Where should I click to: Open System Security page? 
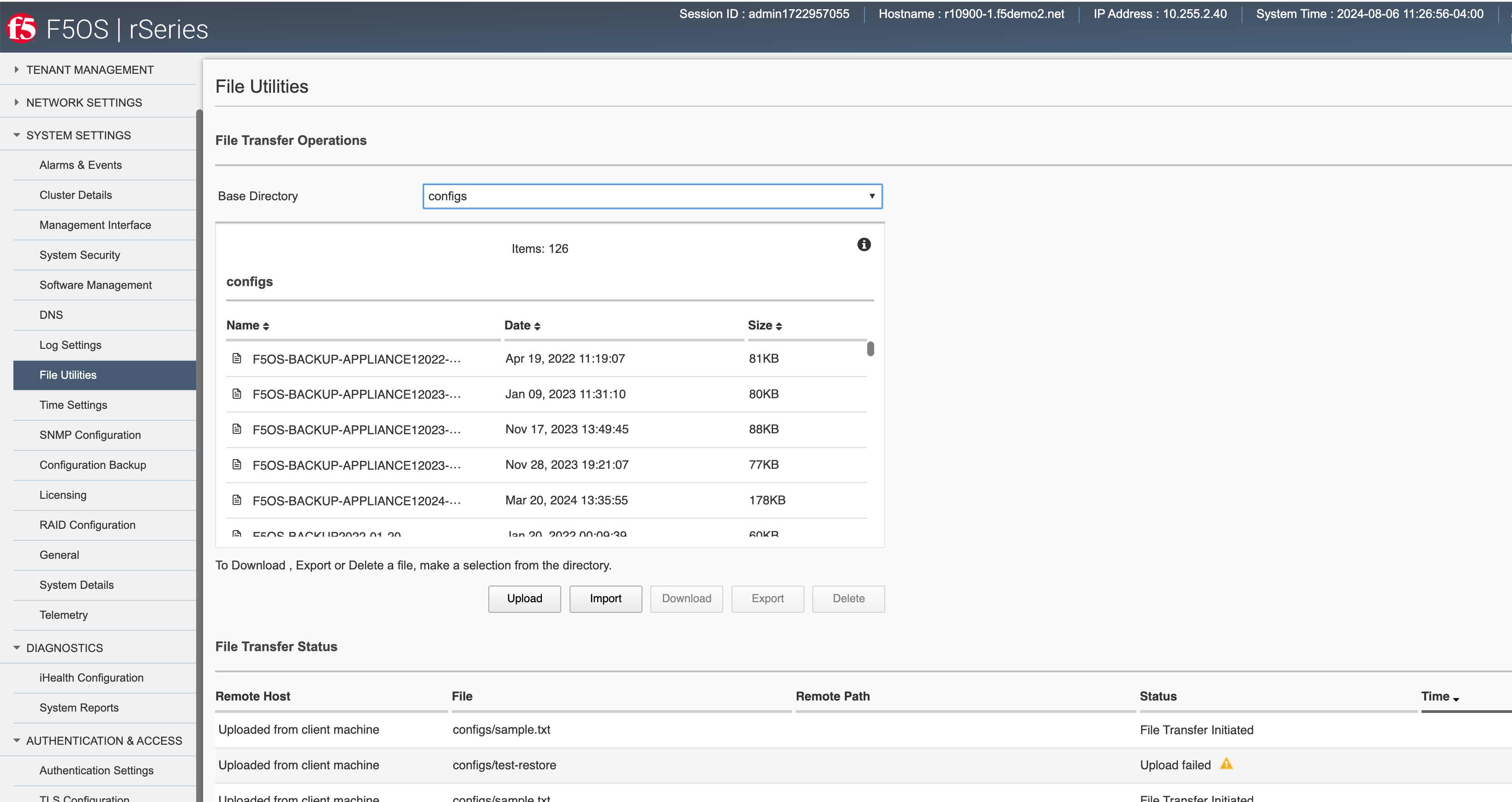coord(80,255)
